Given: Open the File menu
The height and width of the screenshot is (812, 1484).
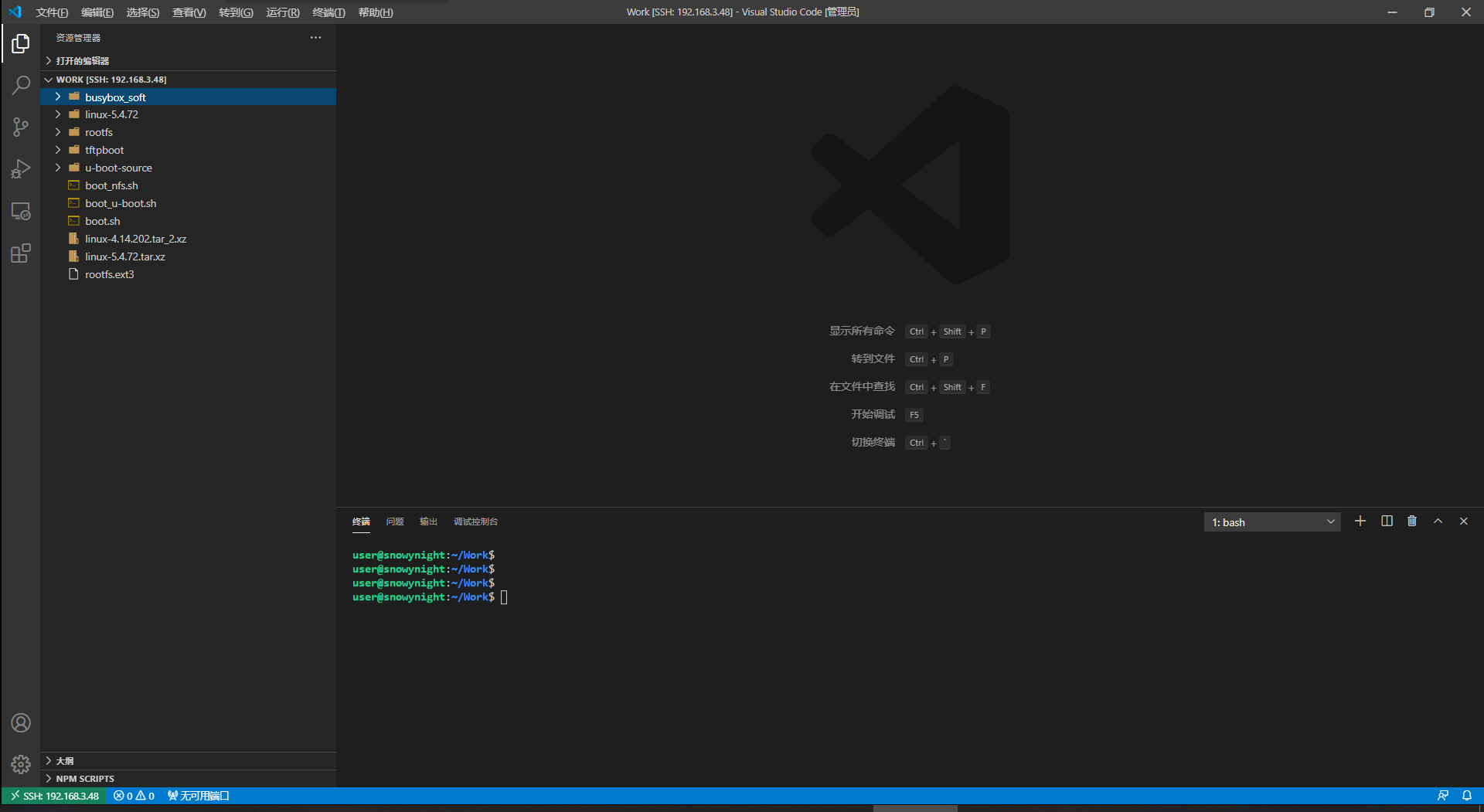Looking at the screenshot, I should tap(52, 12).
